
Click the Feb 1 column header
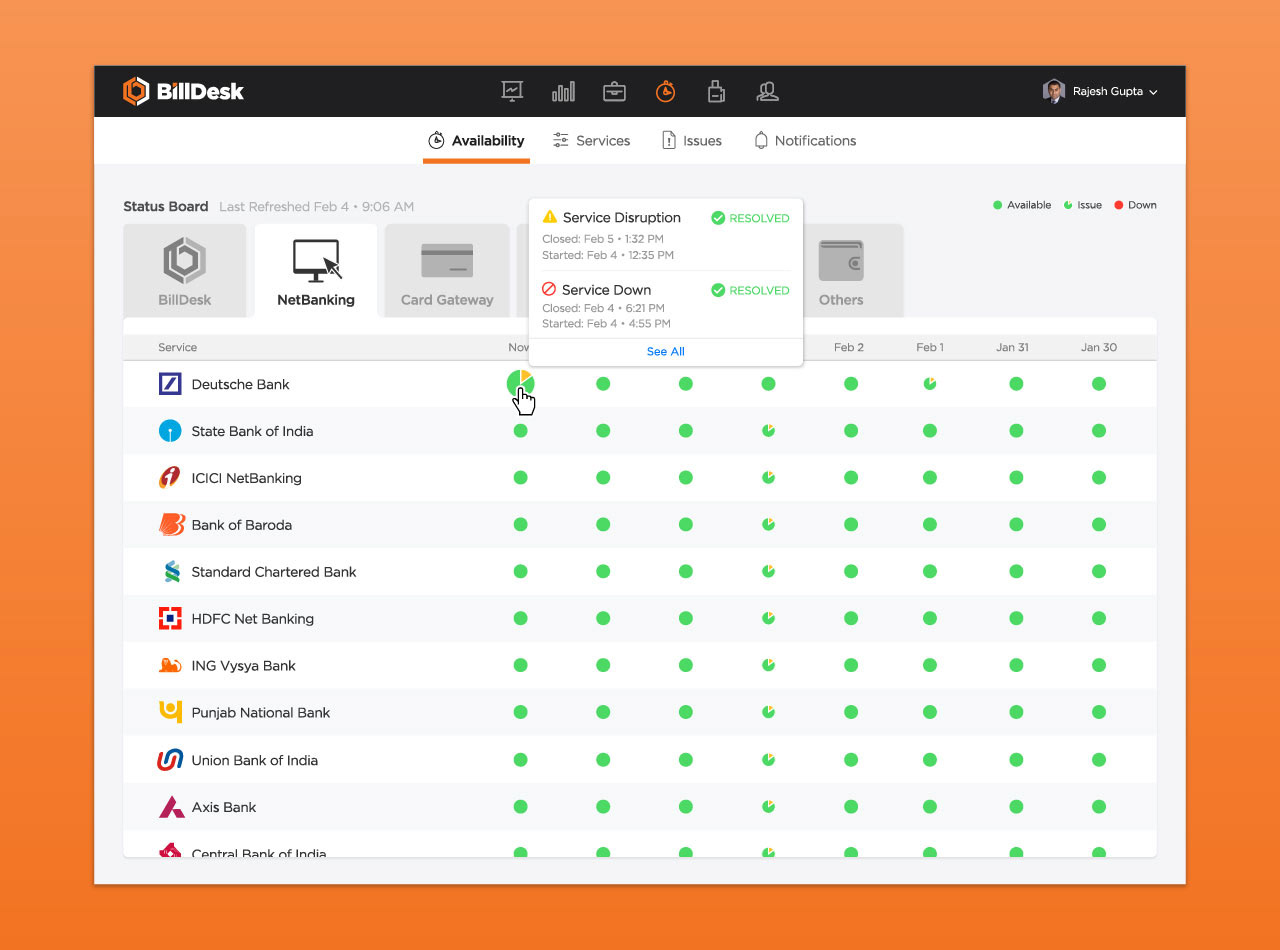tap(930, 347)
